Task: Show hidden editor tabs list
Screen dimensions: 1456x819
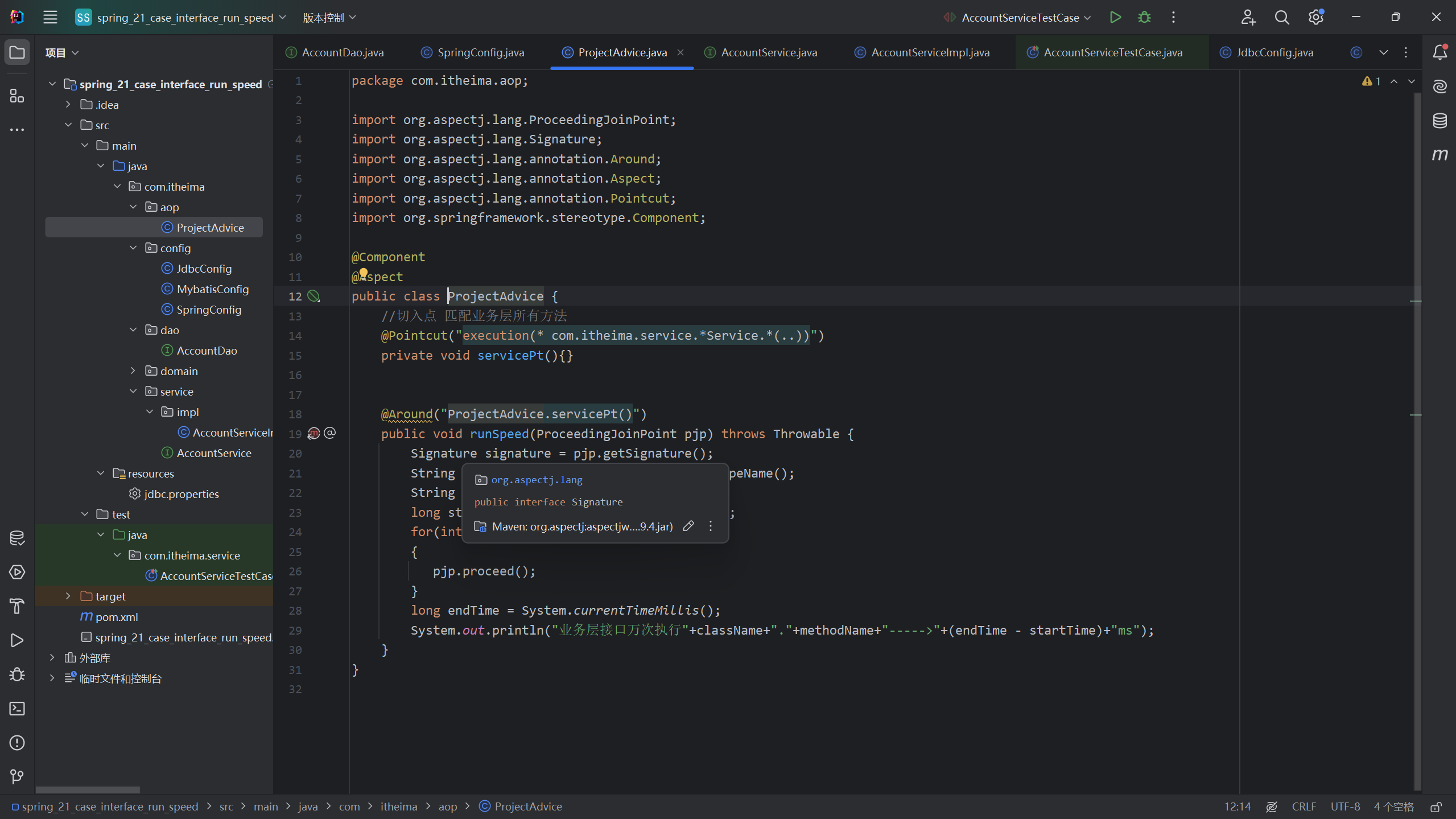Action: (x=1384, y=52)
